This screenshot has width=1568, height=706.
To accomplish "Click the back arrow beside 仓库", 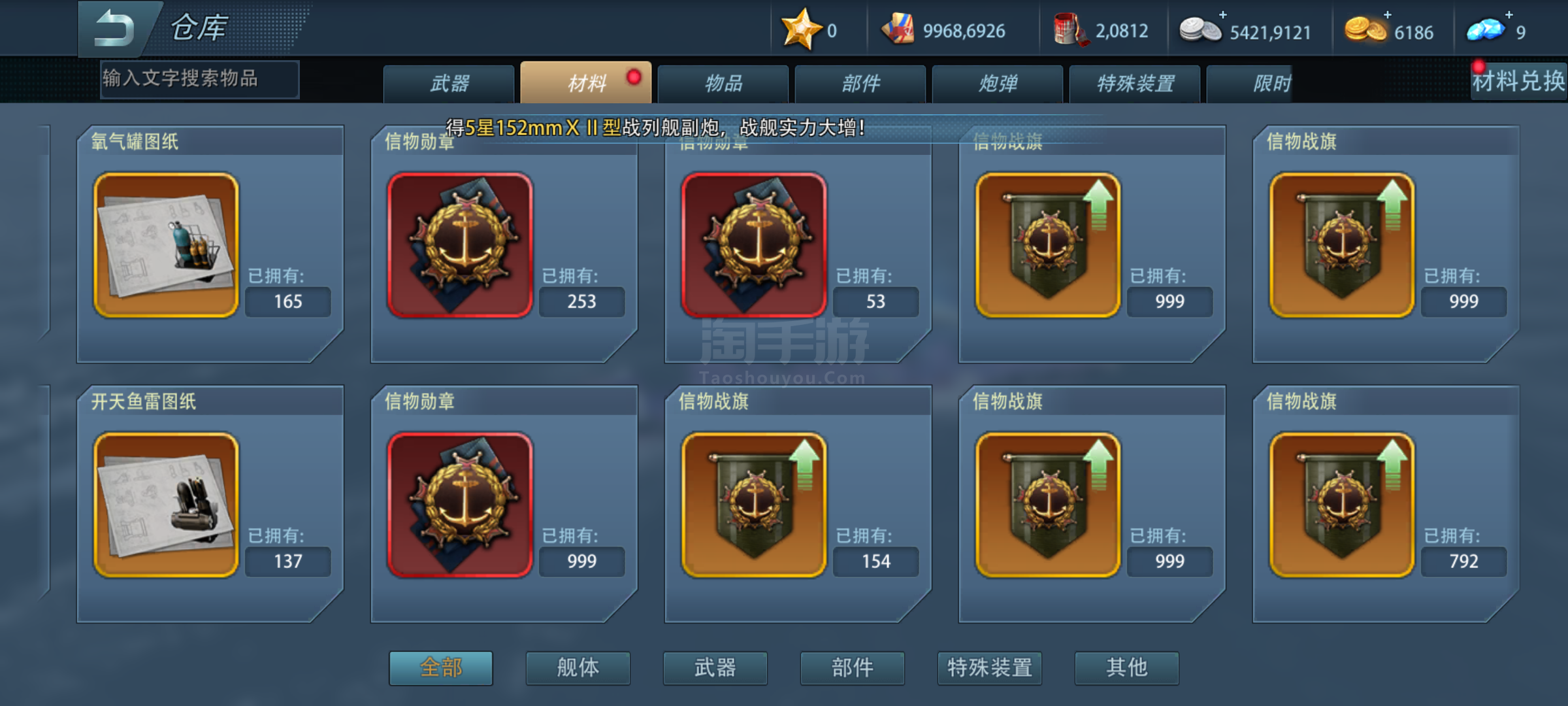I will [114, 29].
